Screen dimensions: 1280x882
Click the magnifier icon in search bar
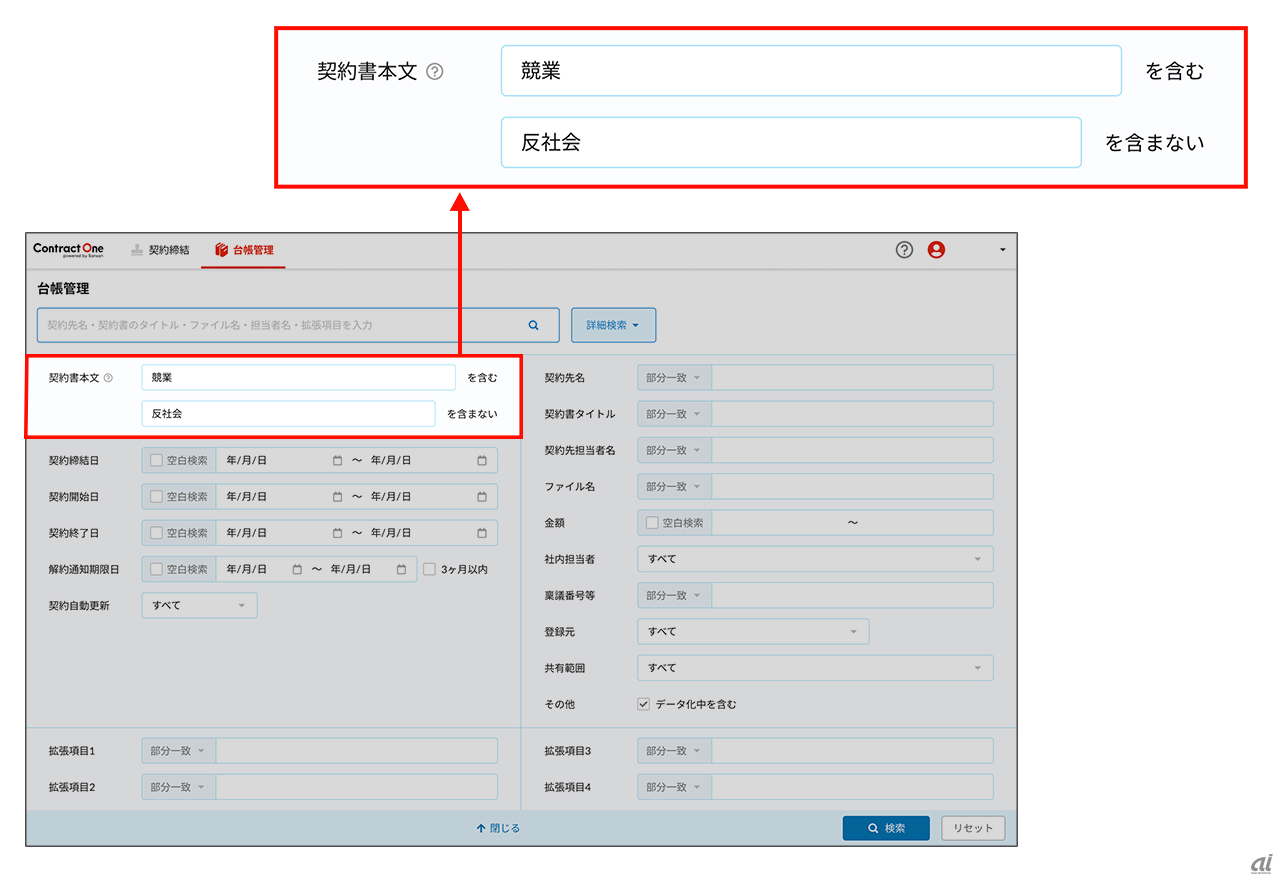coord(534,325)
